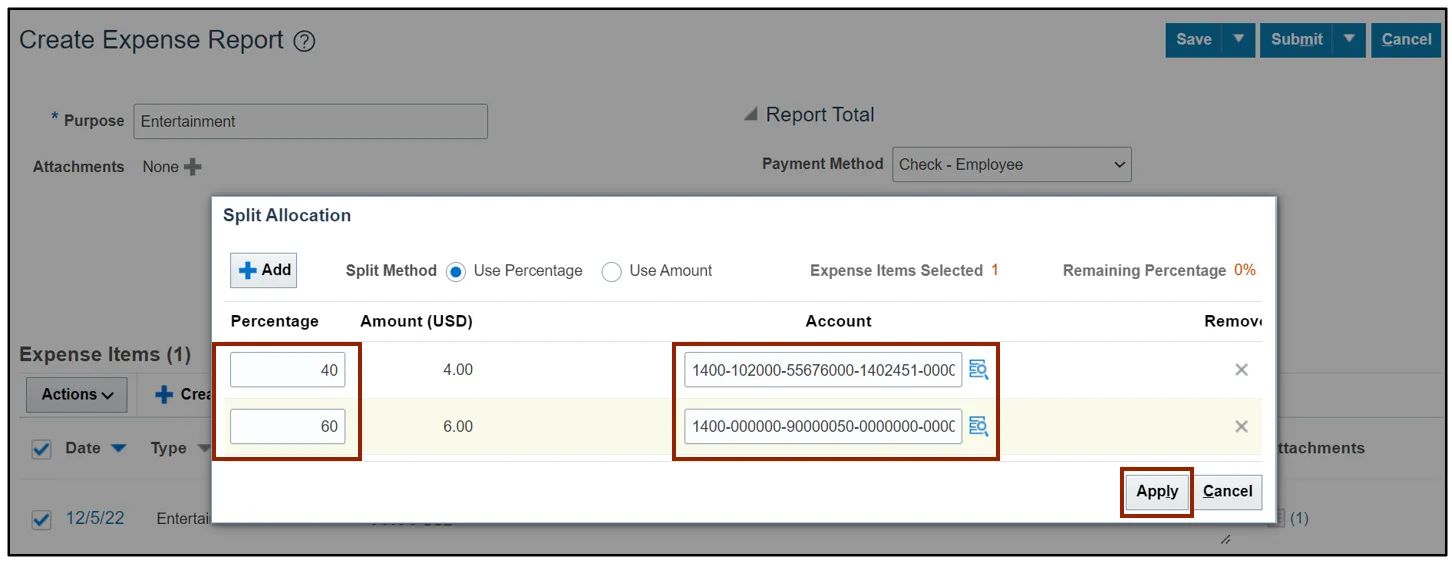
Task: Remove the 40 percent allocation row
Action: [x=1241, y=370]
